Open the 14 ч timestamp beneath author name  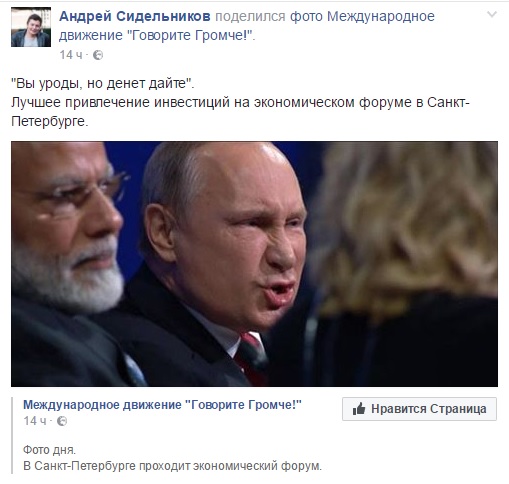click(x=71, y=55)
